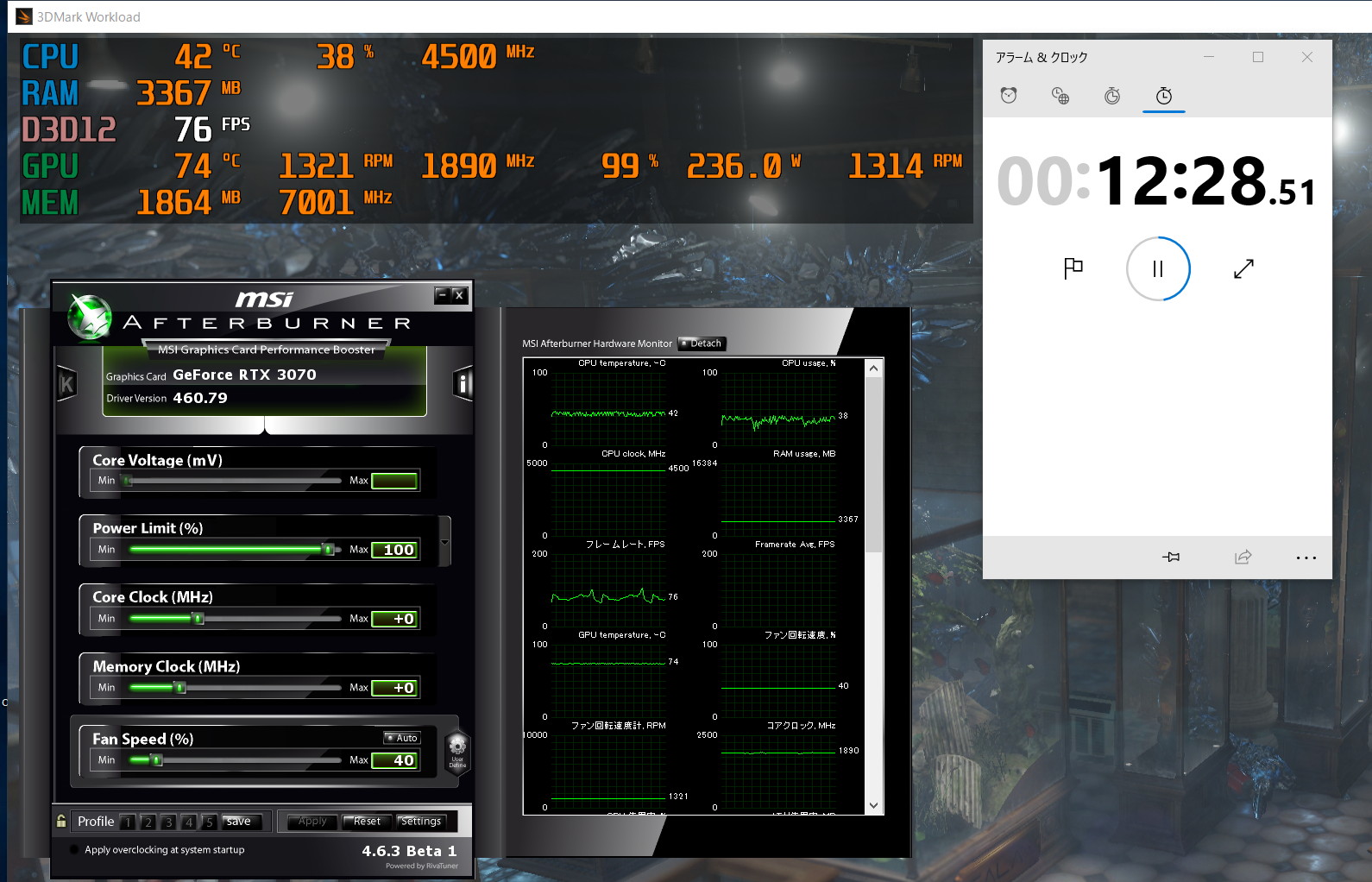Screen dimensions: 1372x882
Task: Reset Afterburner settings with Reset button
Action: coord(367,822)
